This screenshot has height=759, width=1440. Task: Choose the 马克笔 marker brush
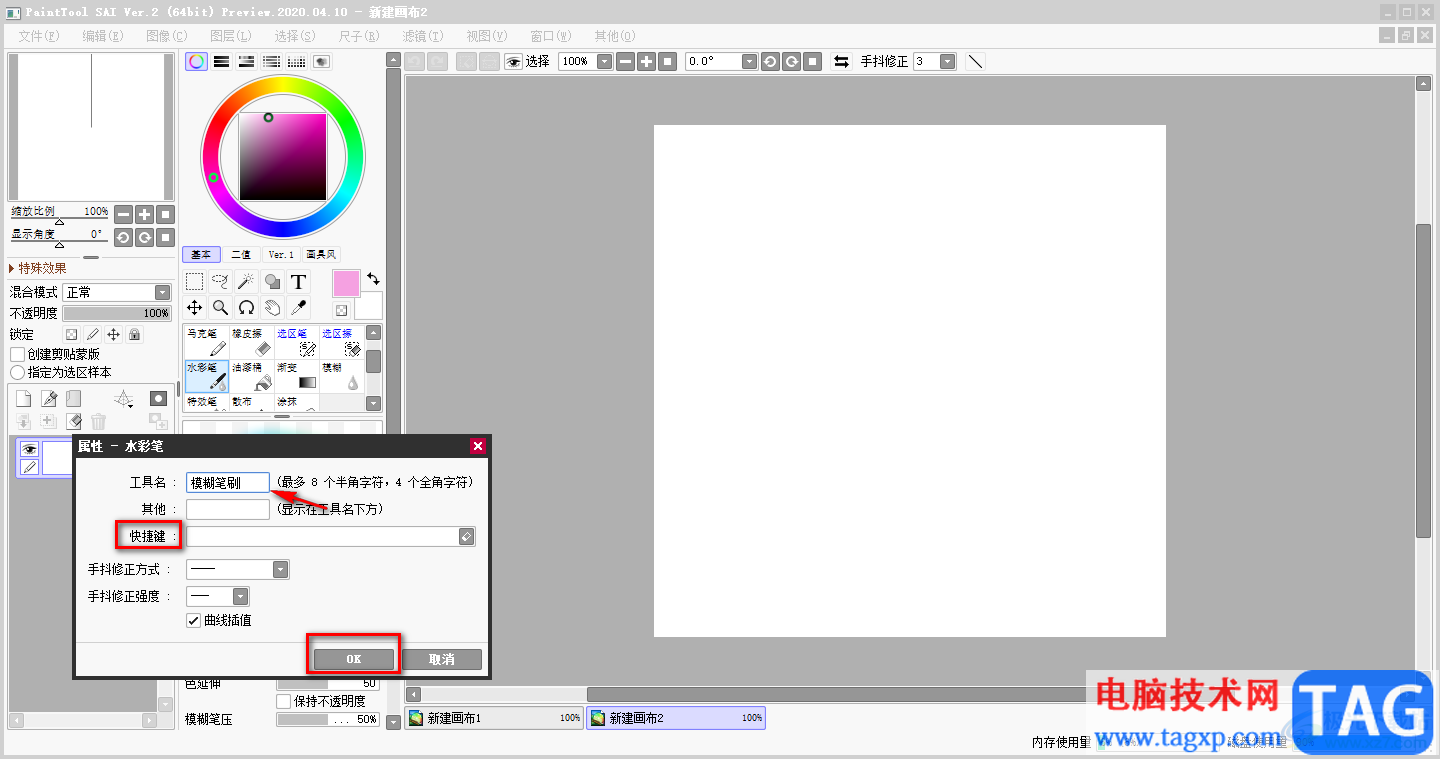207,342
